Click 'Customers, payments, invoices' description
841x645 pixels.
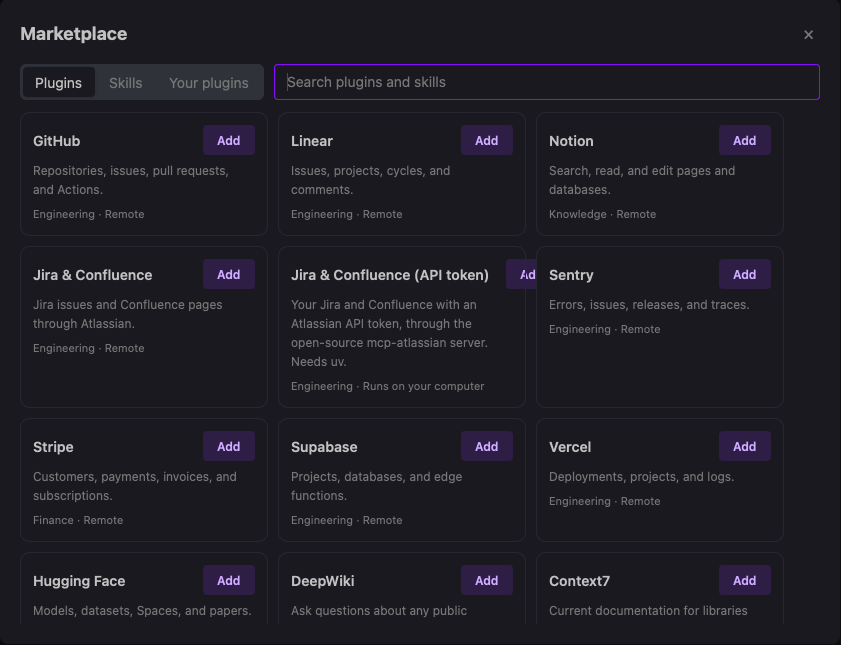point(135,486)
